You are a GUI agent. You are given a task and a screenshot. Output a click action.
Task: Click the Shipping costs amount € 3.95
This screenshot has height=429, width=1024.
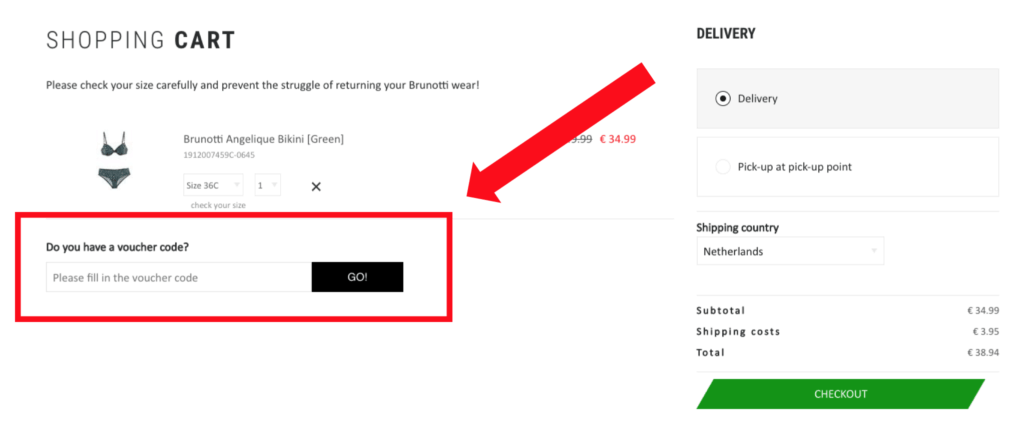[x=985, y=332]
